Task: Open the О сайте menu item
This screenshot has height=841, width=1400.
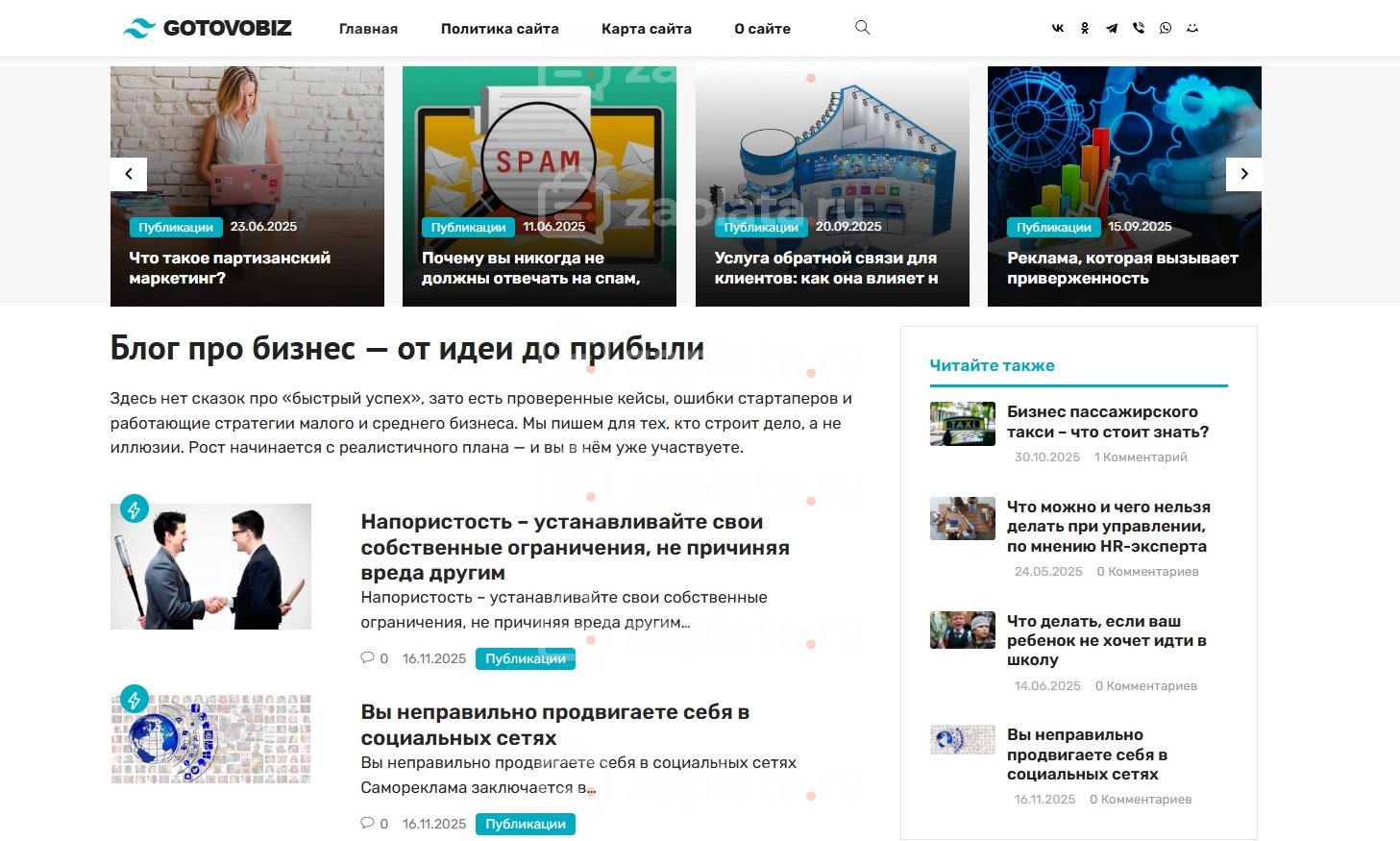Action: [763, 29]
